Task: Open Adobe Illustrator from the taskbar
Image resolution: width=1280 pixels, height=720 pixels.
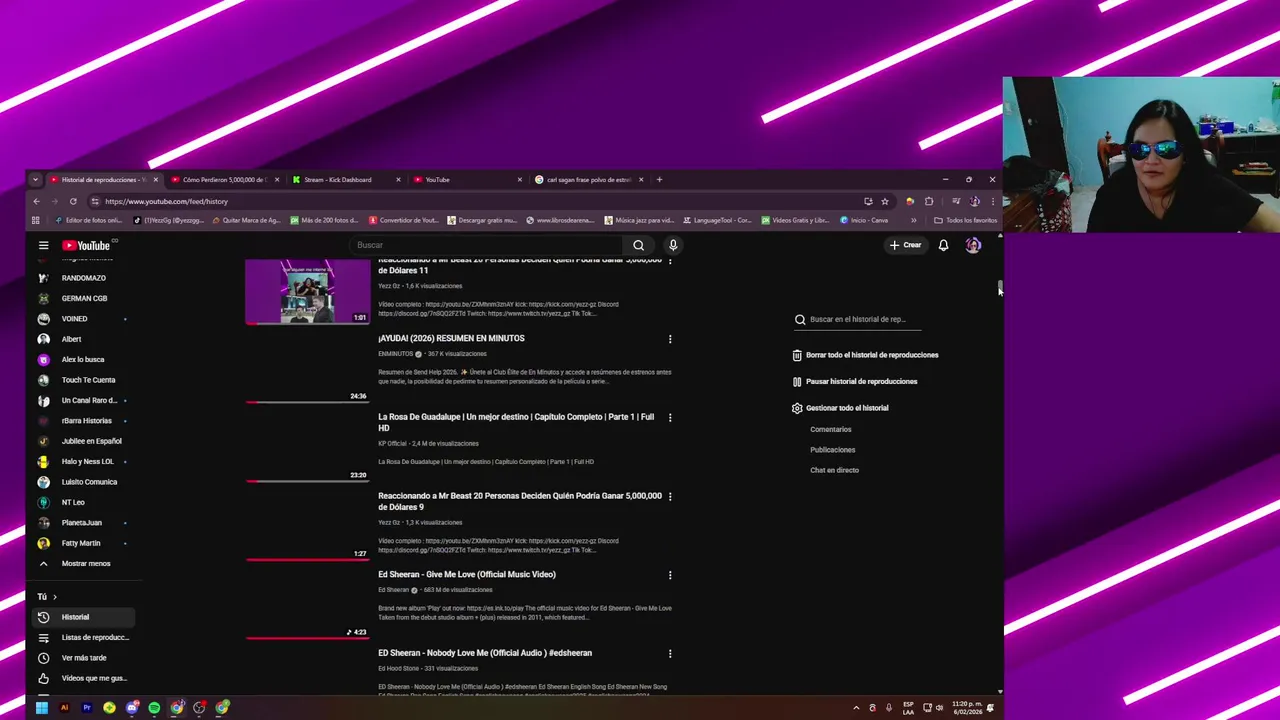Action: (65, 708)
